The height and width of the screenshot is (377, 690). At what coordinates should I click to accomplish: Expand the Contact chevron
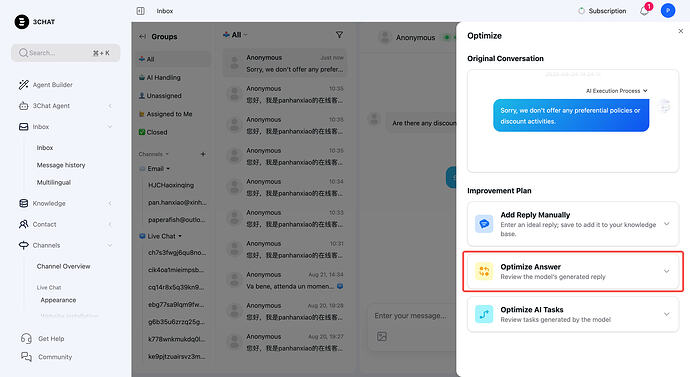[x=110, y=224]
